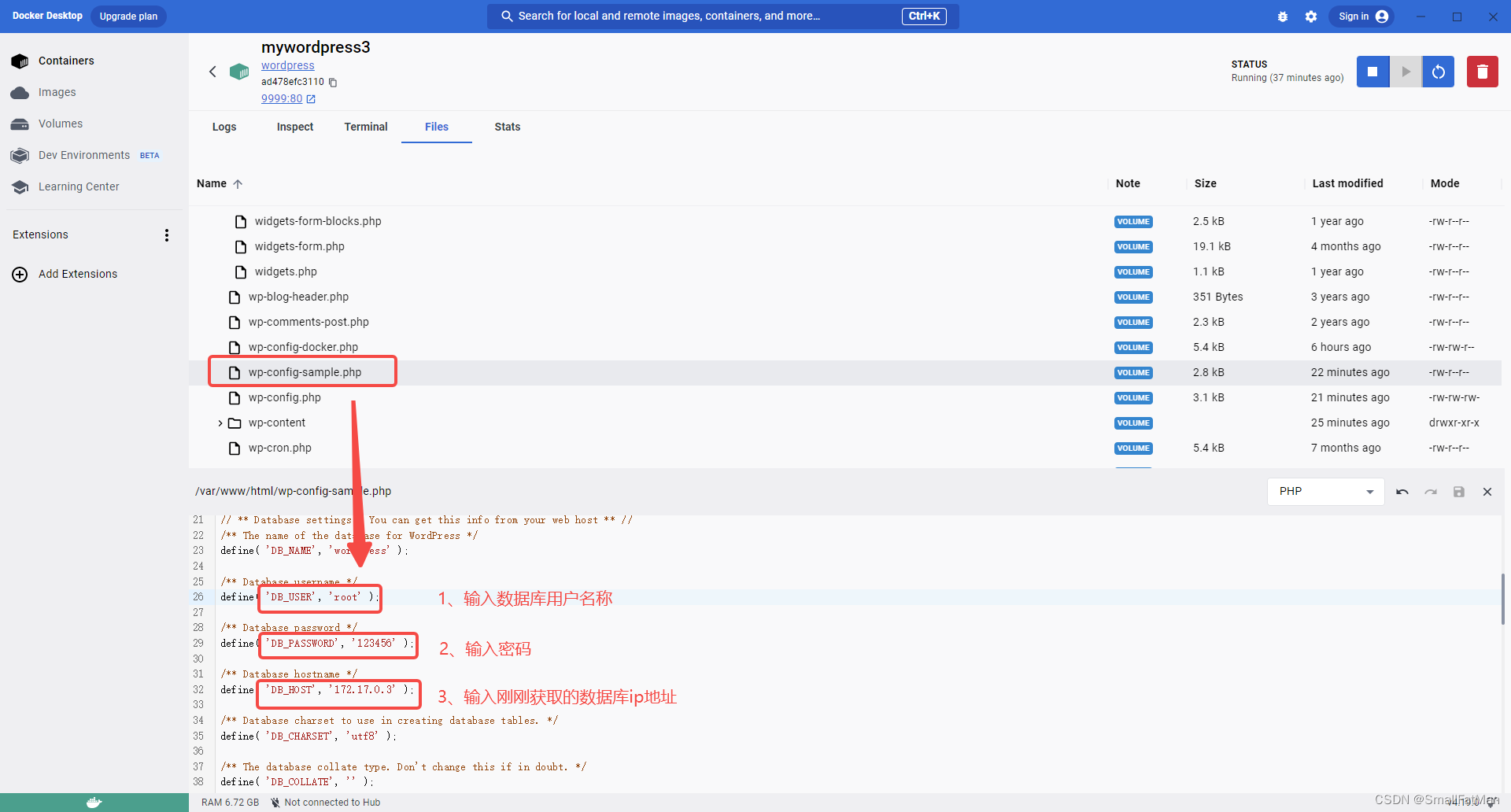This screenshot has height=812, width=1511.
Task: Place cursor on DB_CHARSET define line
Action: [x=308, y=736]
